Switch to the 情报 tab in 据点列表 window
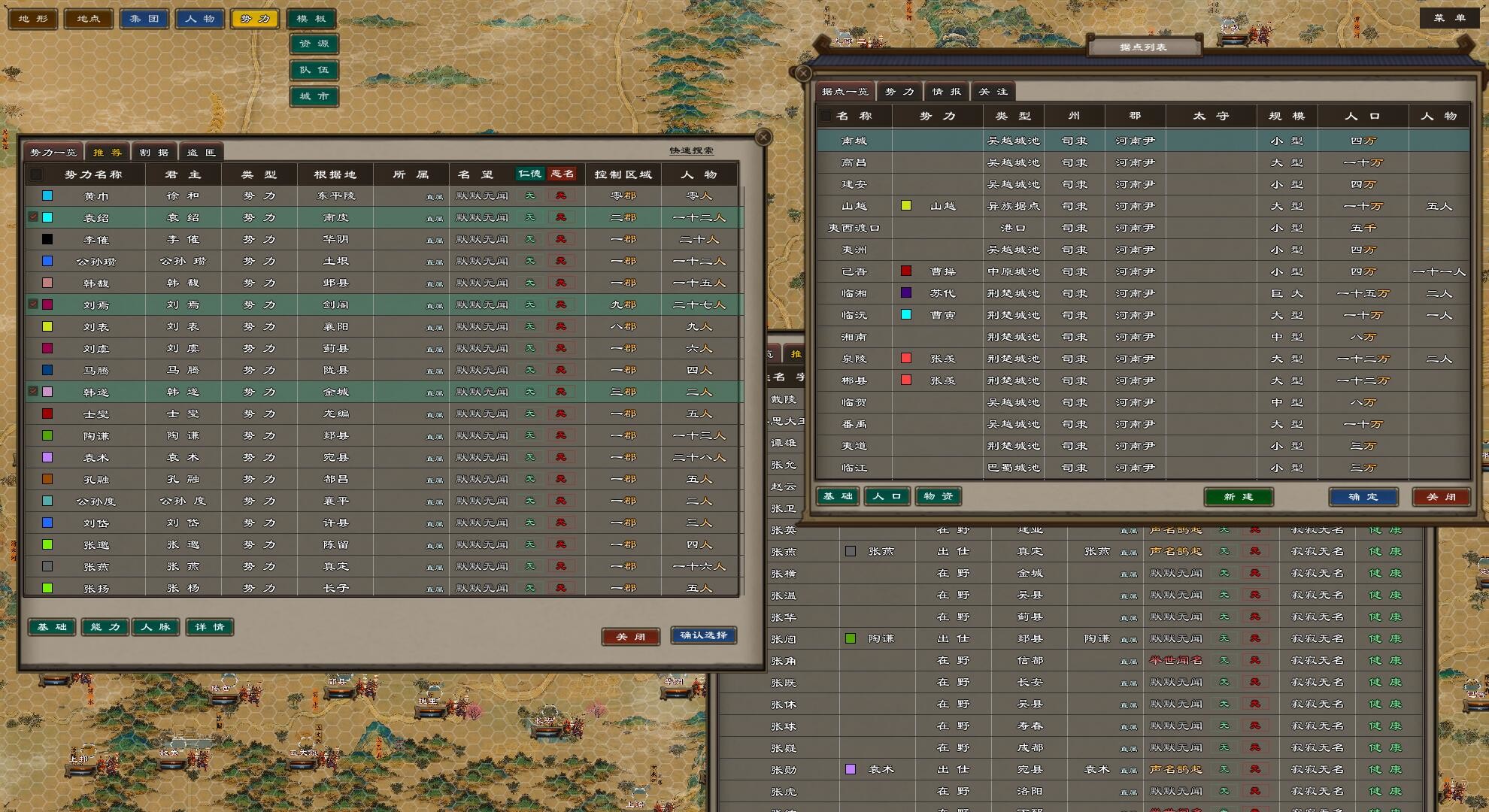 (948, 91)
